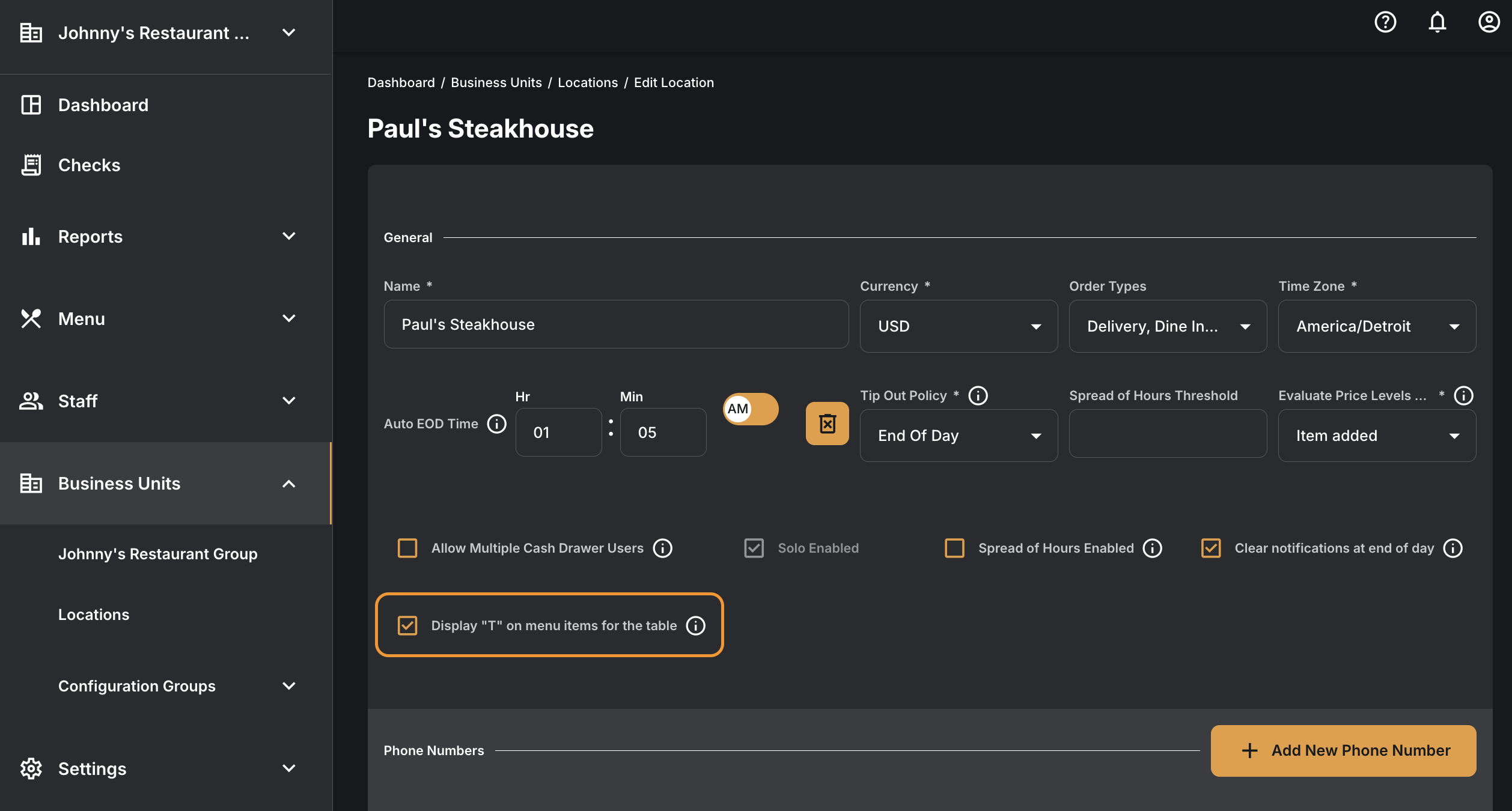The image size is (1512, 811).
Task: Click the Auto EOD Hr input field
Action: [558, 433]
